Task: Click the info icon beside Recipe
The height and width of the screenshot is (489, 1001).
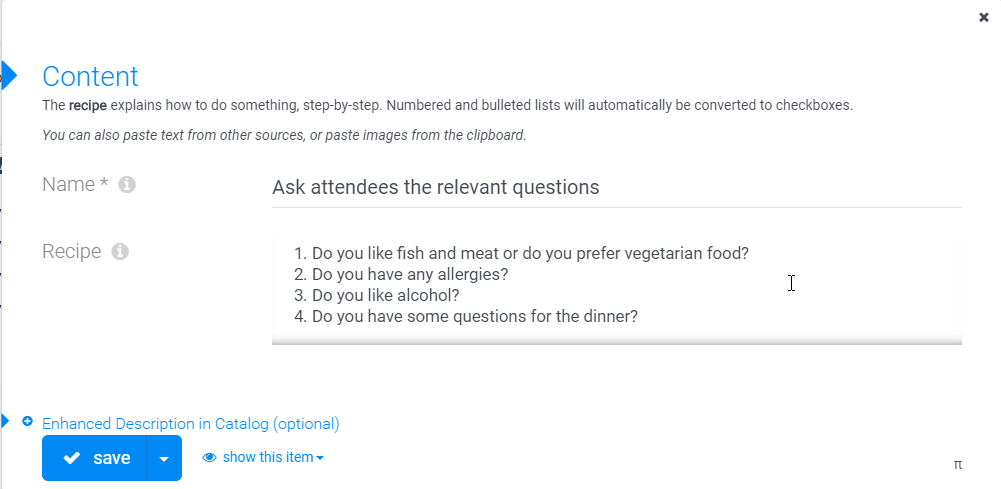Action: tap(120, 252)
